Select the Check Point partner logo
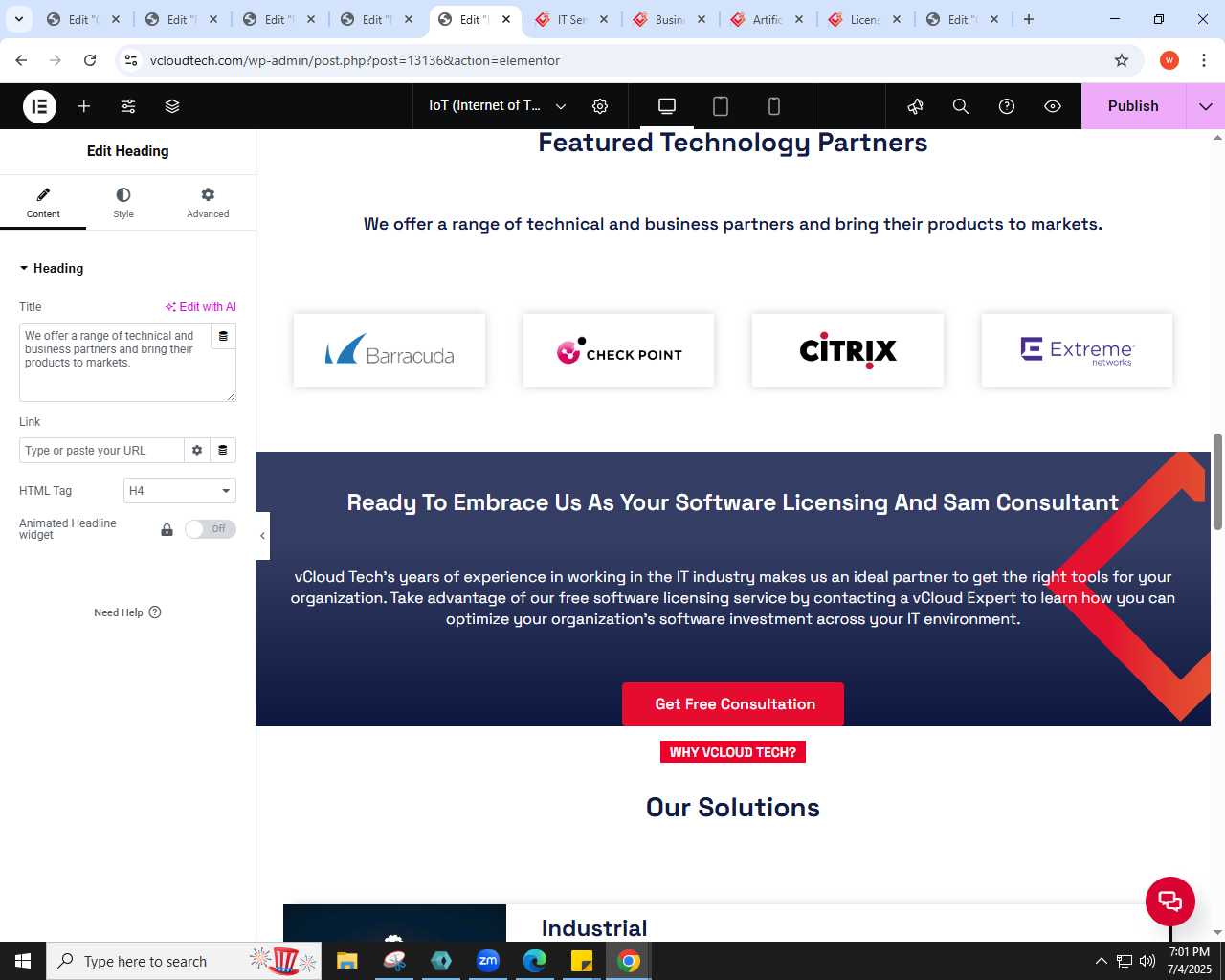This screenshot has height=980, width=1225. tap(619, 350)
